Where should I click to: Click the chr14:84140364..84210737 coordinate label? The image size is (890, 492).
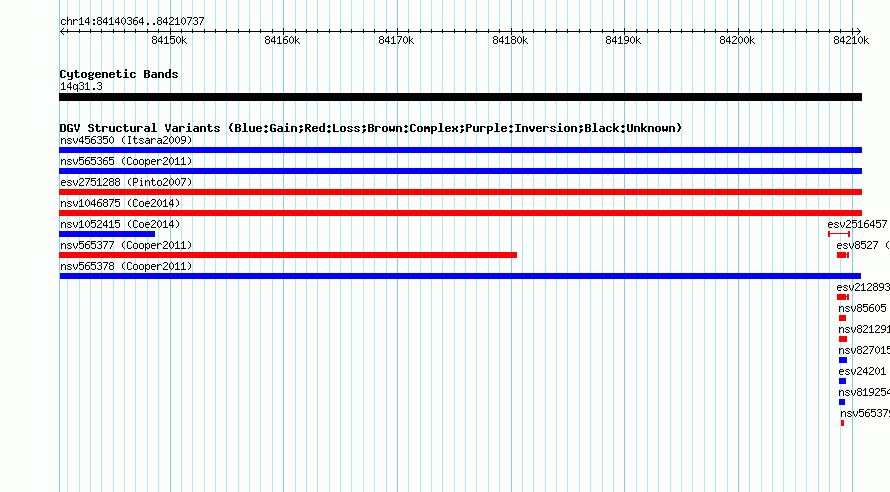(x=132, y=22)
